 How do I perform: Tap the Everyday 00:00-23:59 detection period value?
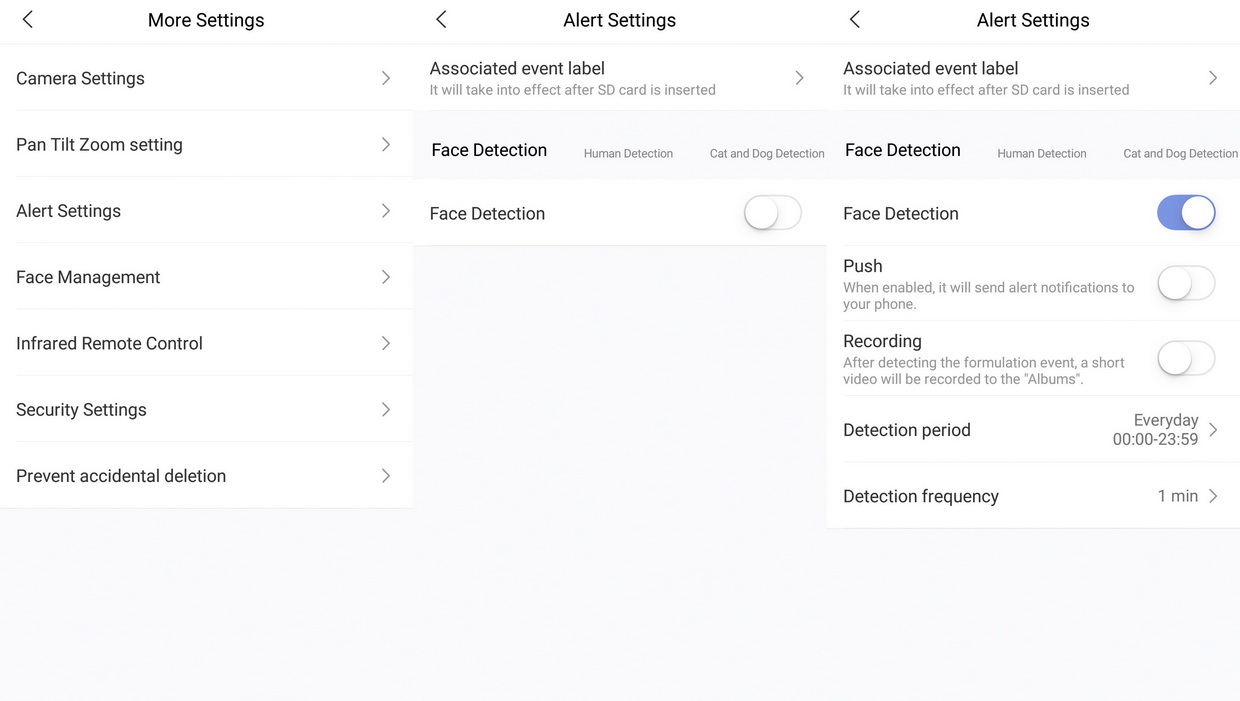[1156, 430]
